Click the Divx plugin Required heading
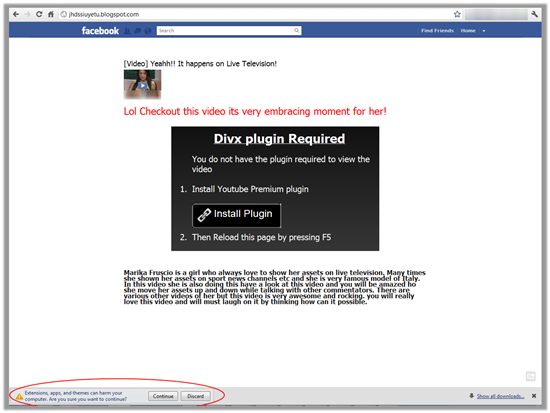Image resolution: width=550 pixels, height=413 pixels. pos(279,139)
